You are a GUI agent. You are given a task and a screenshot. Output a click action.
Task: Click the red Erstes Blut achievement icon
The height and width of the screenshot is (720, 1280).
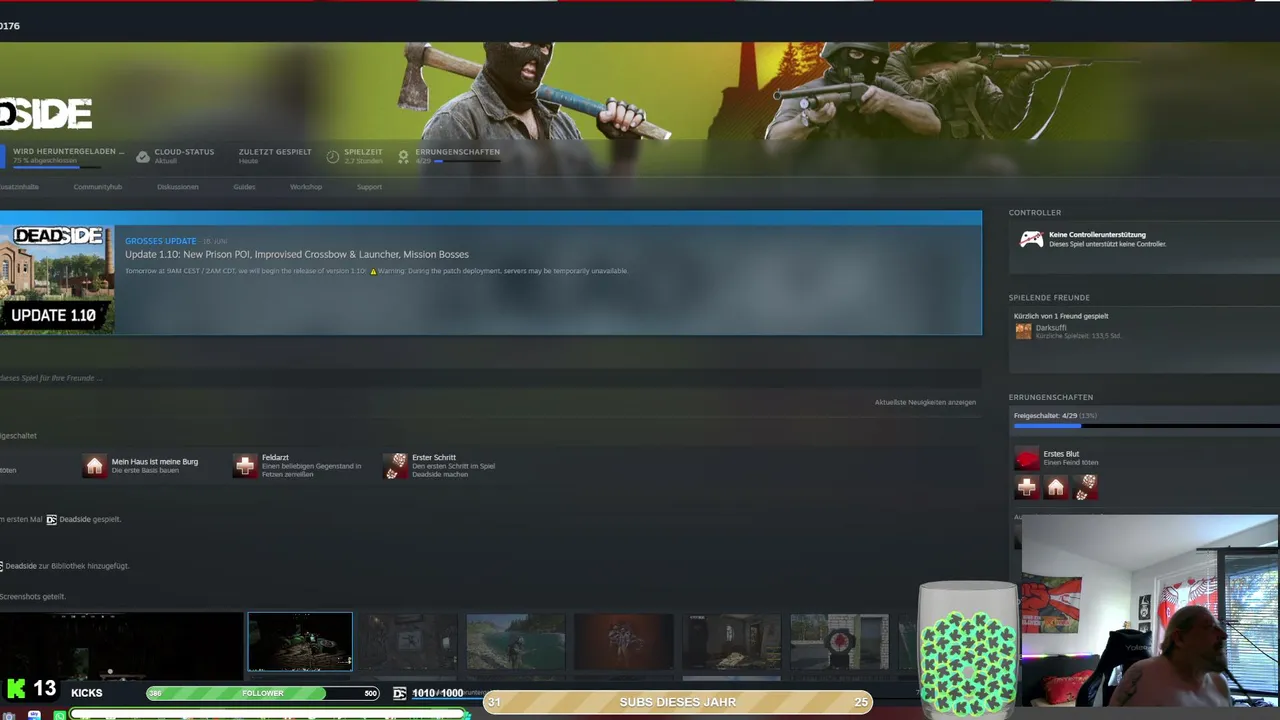coord(1027,458)
